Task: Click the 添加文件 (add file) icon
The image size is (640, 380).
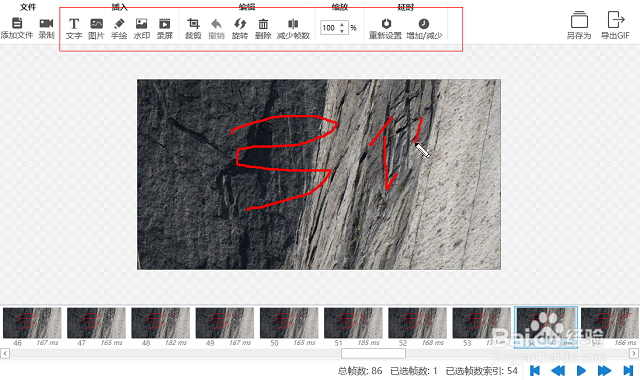Action: click(17, 23)
